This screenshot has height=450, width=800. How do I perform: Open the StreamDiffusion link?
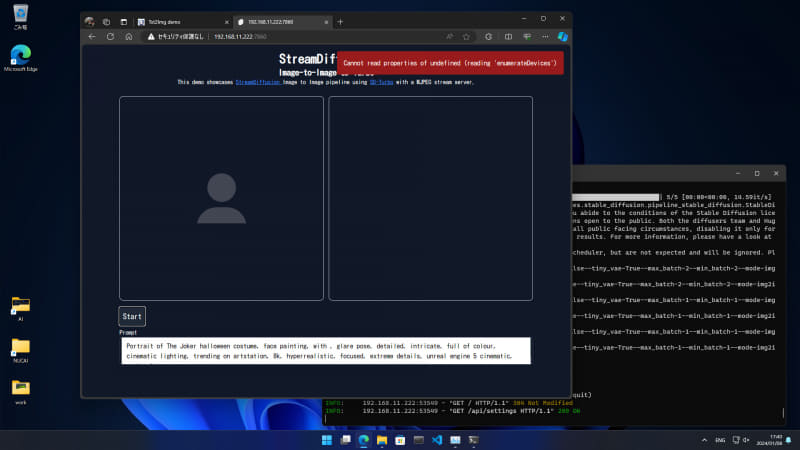coord(258,82)
